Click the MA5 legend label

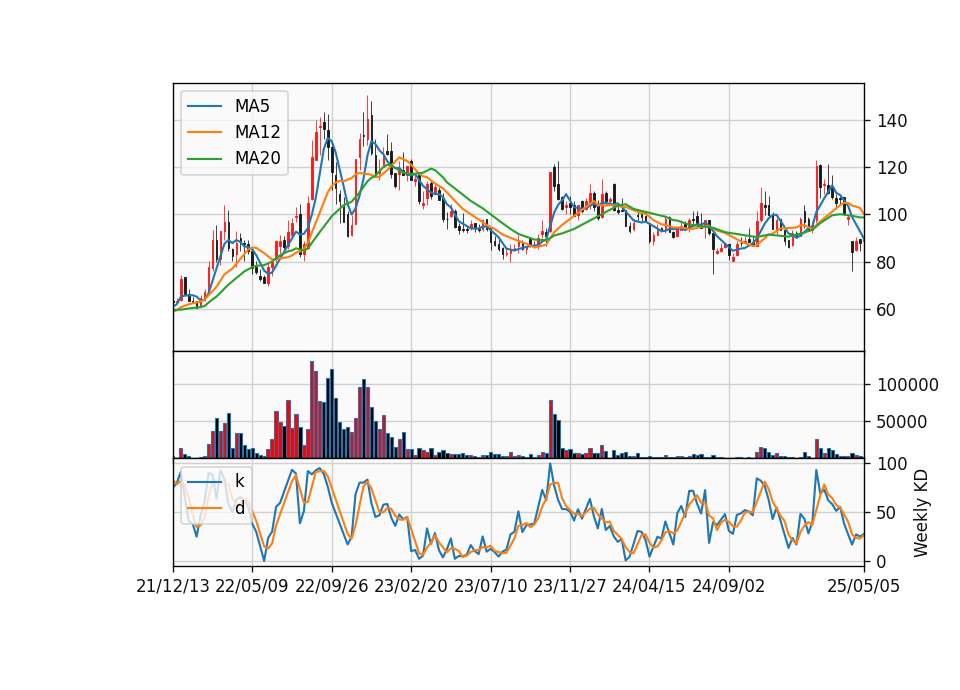pos(252,106)
